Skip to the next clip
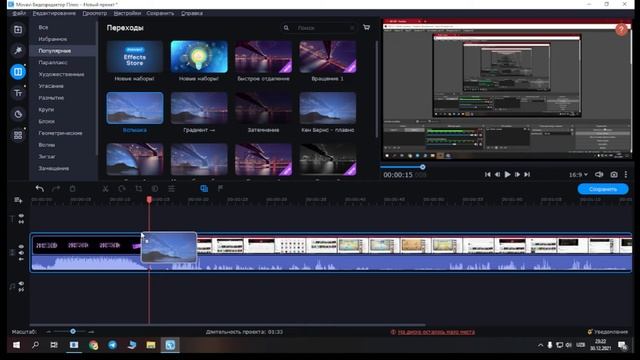The image size is (640, 360). (x=527, y=174)
